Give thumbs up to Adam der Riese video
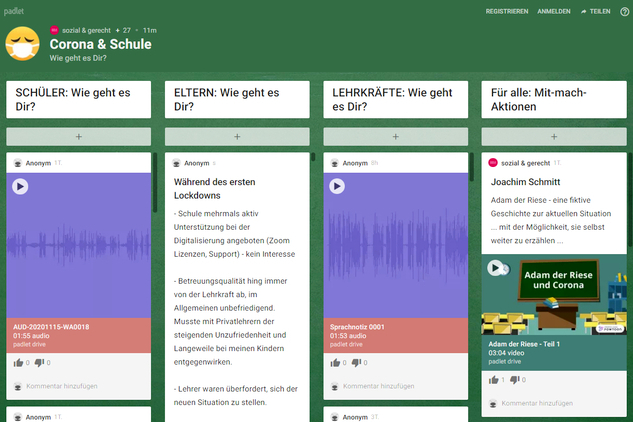The height and width of the screenshot is (422, 633). [494, 380]
